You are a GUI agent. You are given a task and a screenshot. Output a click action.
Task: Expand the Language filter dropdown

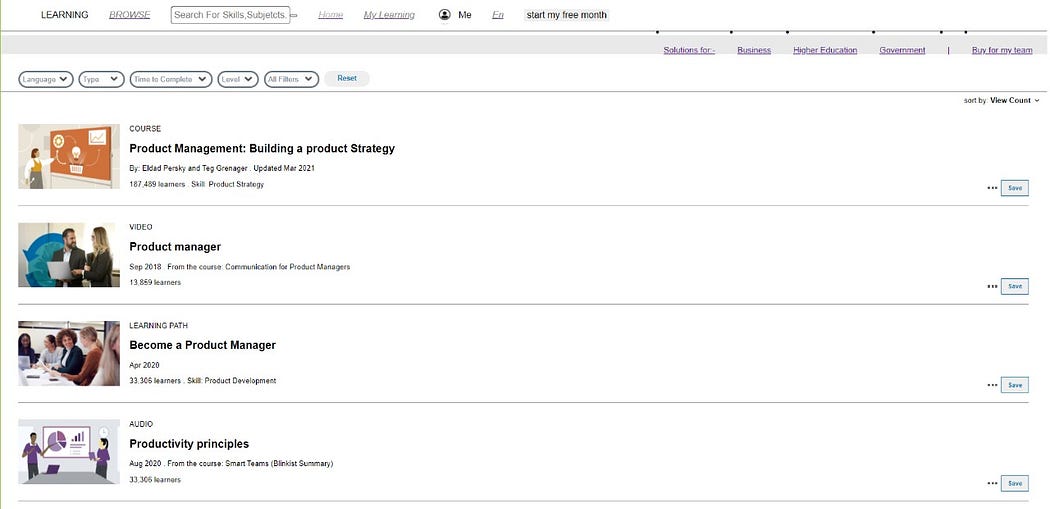(x=46, y=79)
